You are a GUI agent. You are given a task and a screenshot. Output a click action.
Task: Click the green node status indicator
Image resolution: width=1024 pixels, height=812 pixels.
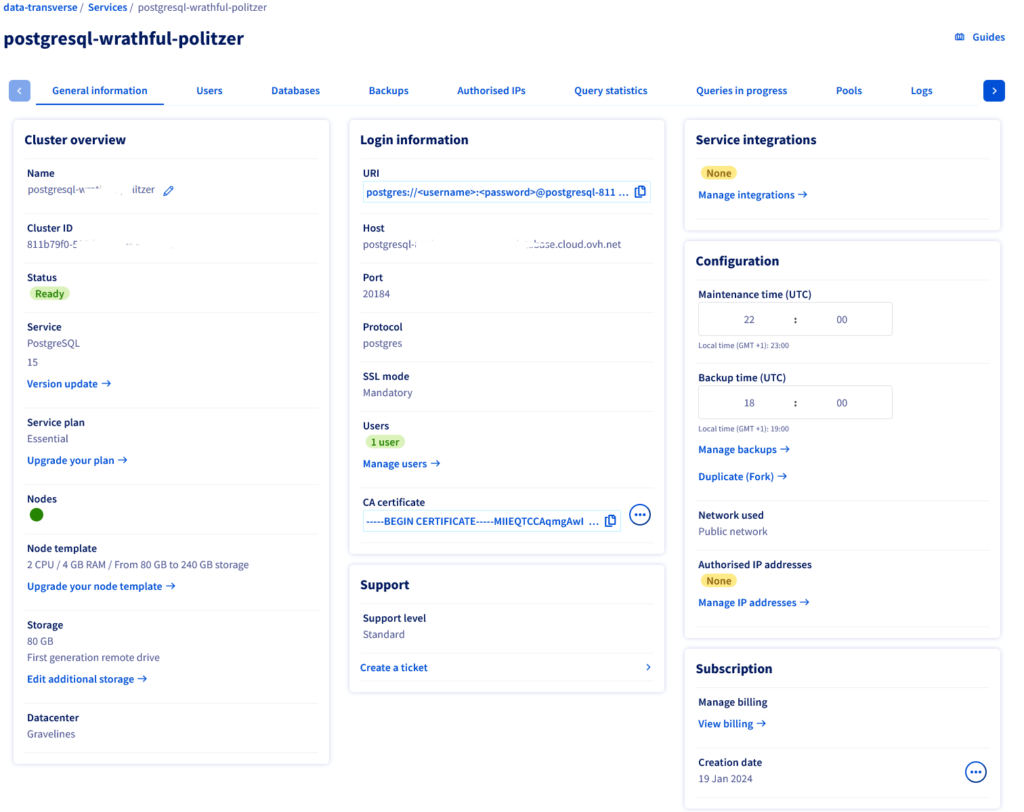point(37,515)
